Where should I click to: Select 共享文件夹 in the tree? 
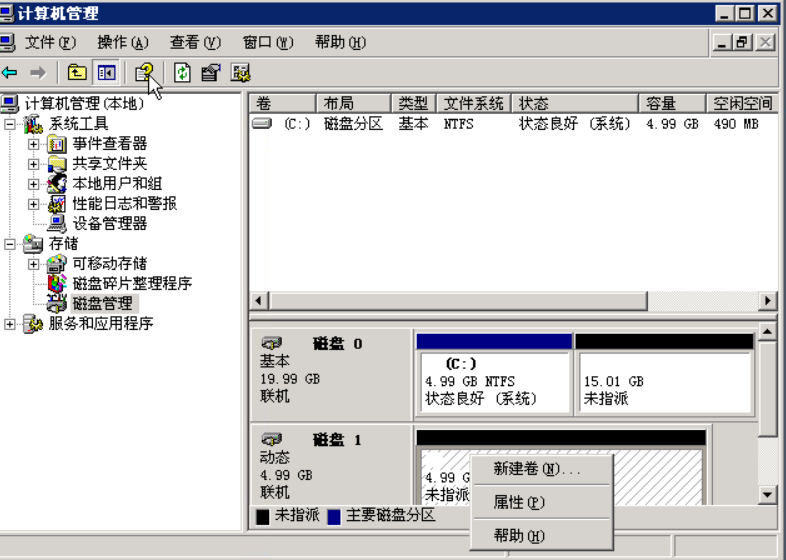(110, 163)
